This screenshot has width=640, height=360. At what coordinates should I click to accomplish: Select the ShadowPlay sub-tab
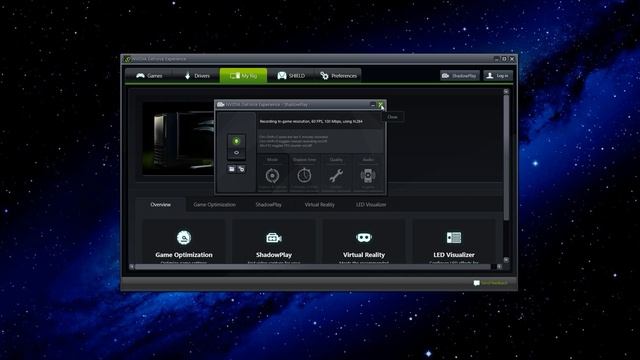tap(268, 204)
